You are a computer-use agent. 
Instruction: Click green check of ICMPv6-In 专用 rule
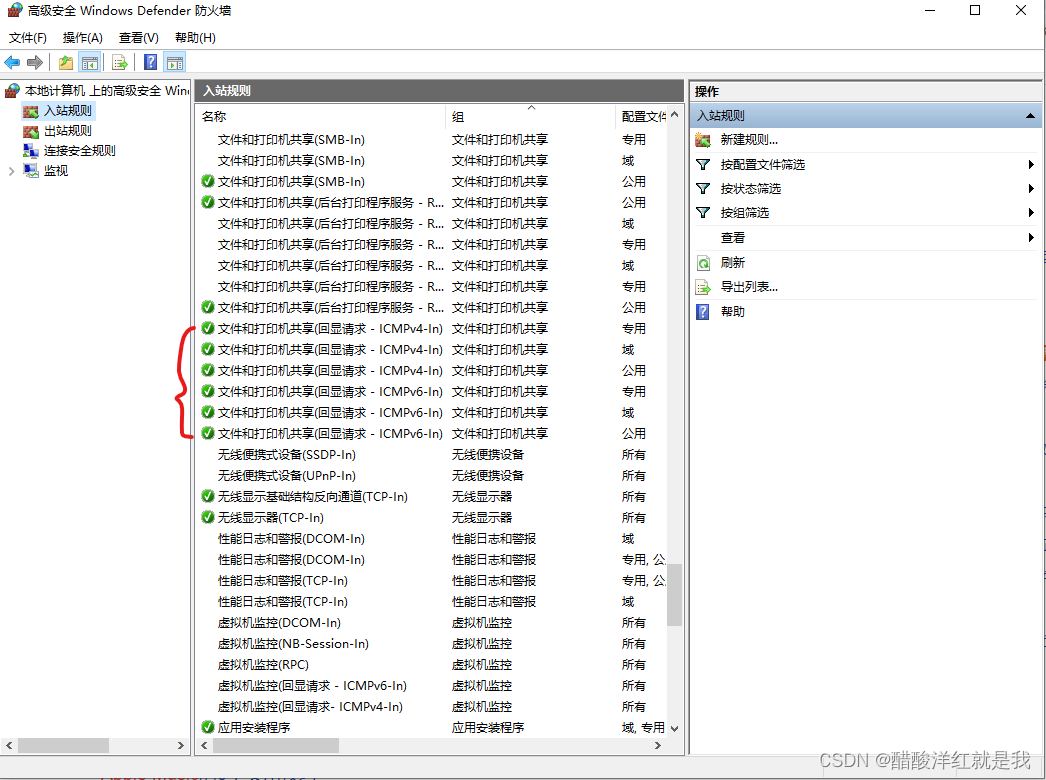click(208, 391)
